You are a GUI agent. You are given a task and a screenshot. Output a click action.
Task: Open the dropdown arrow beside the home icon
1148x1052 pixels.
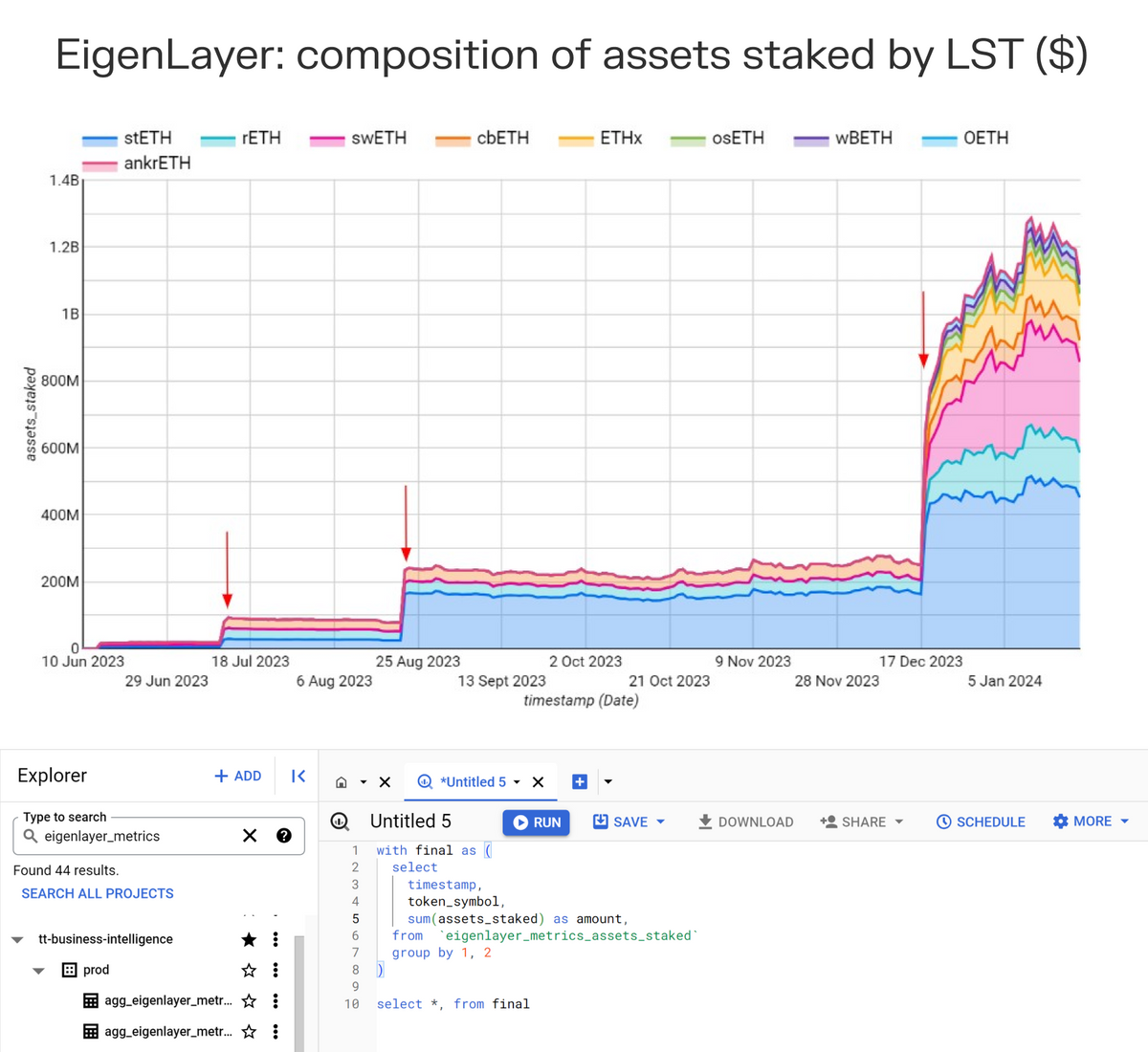pos(364,782)
